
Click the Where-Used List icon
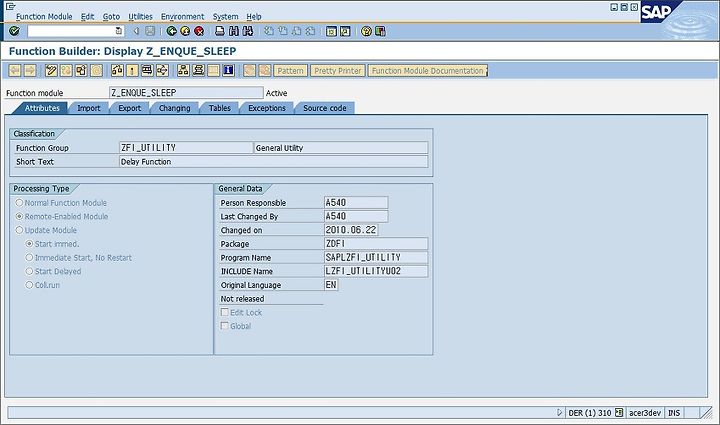coord(162,71)
